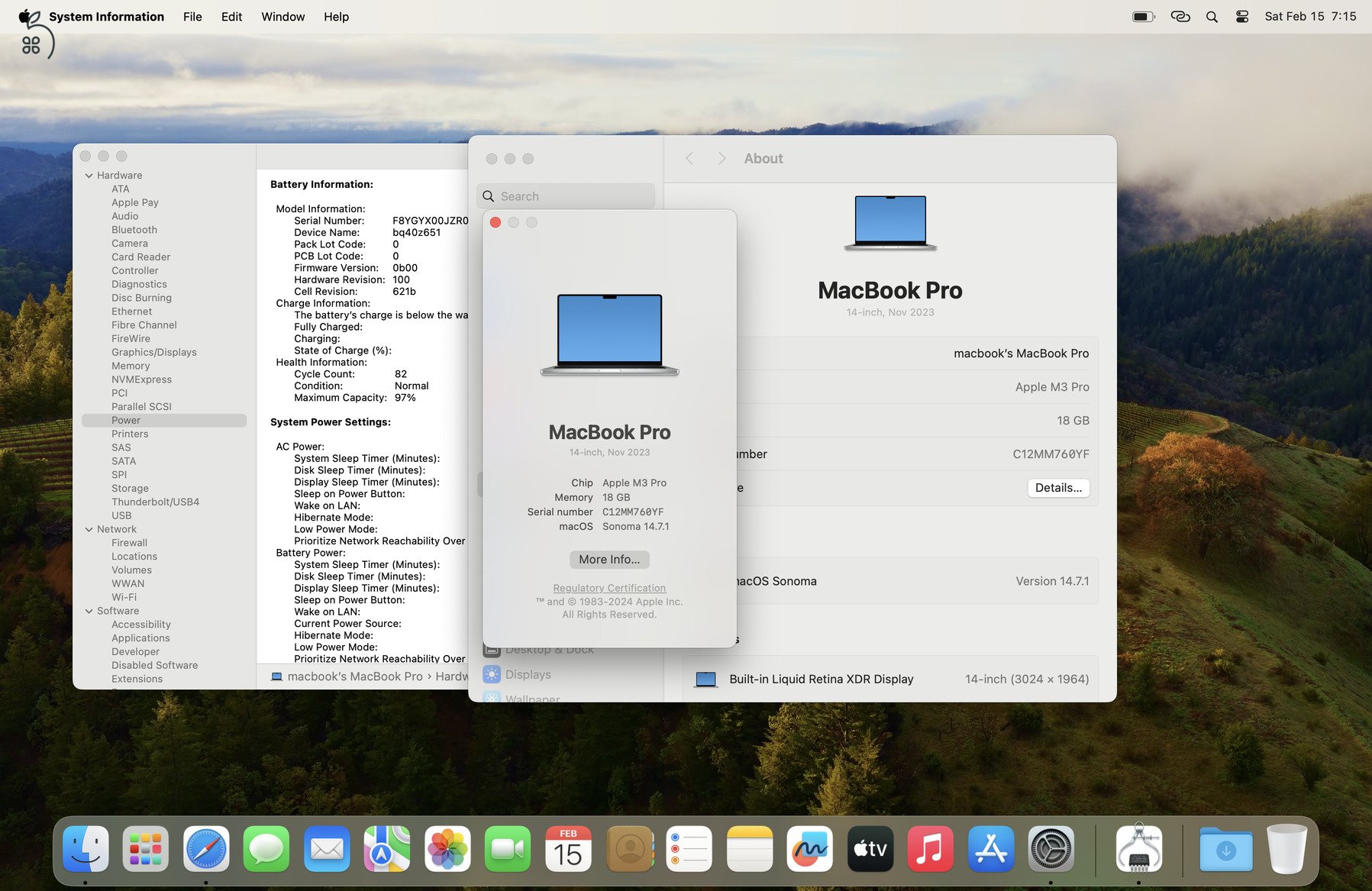Click Built-in Liquid Retina XDR Display row
Image resolution: width=1372 pixels, height=891 pixels.
click(890, 679)
